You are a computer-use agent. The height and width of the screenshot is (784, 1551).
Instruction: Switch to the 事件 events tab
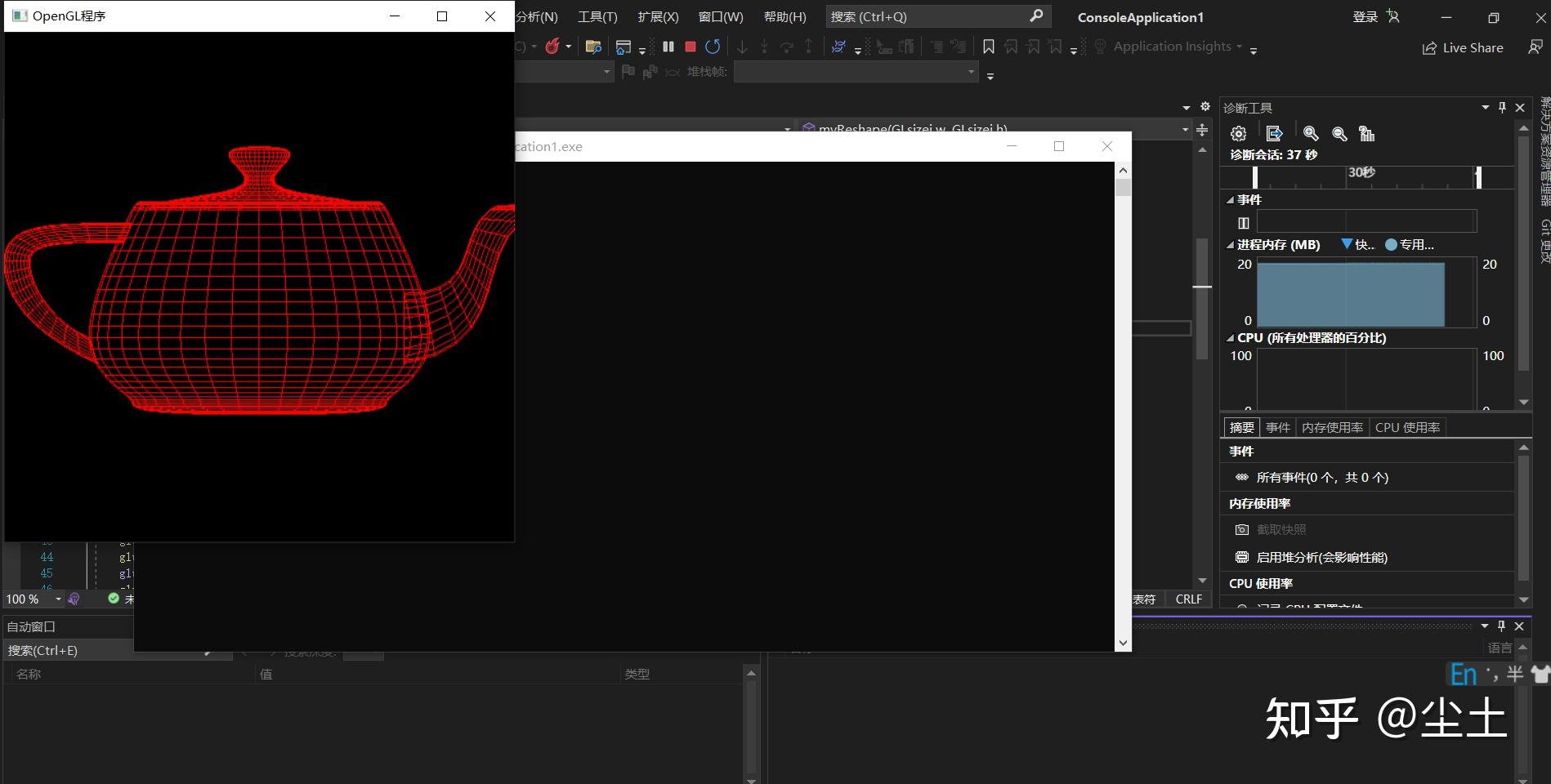[1277, 427]
